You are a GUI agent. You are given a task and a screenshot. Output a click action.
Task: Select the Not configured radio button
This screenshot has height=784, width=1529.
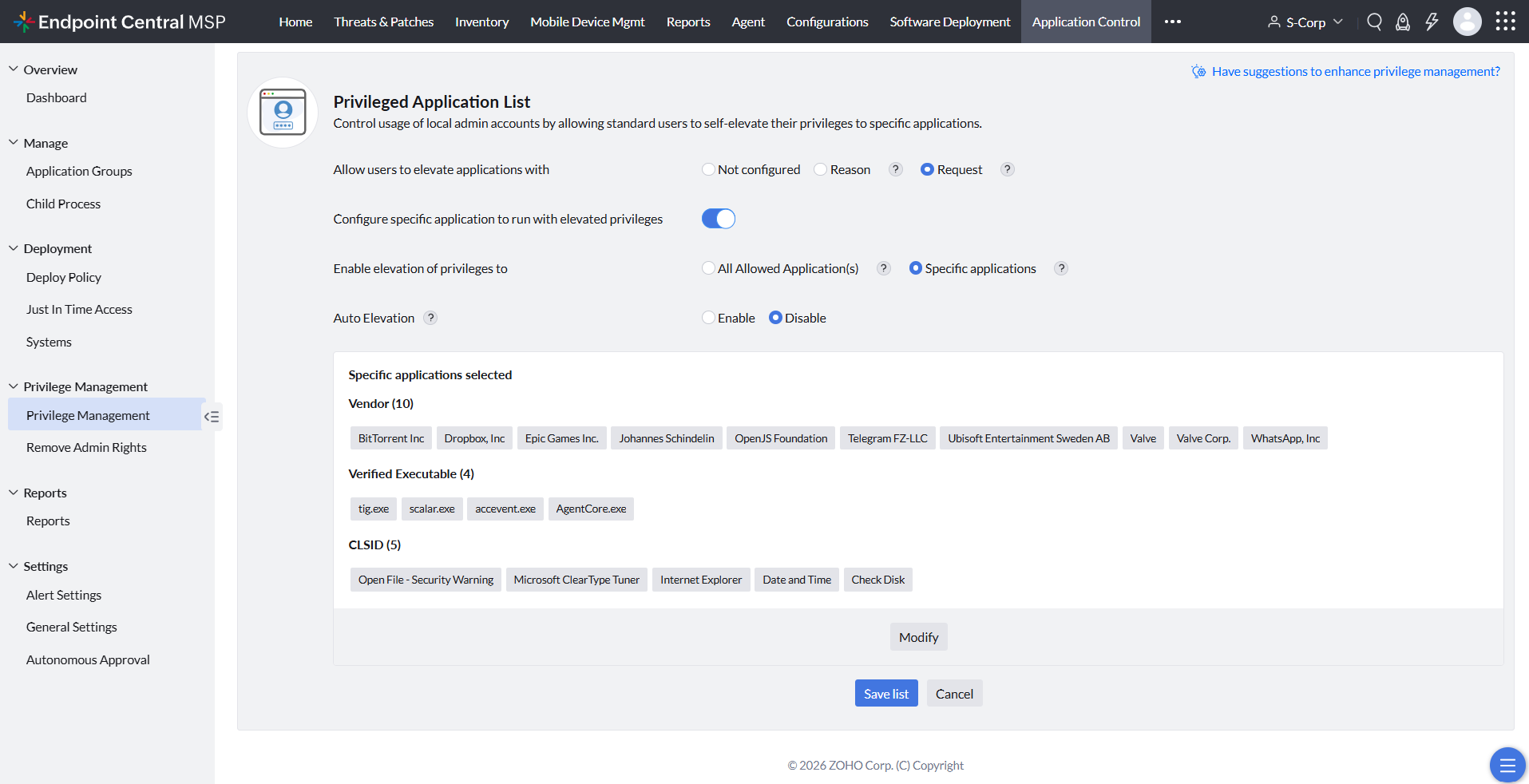708,169
